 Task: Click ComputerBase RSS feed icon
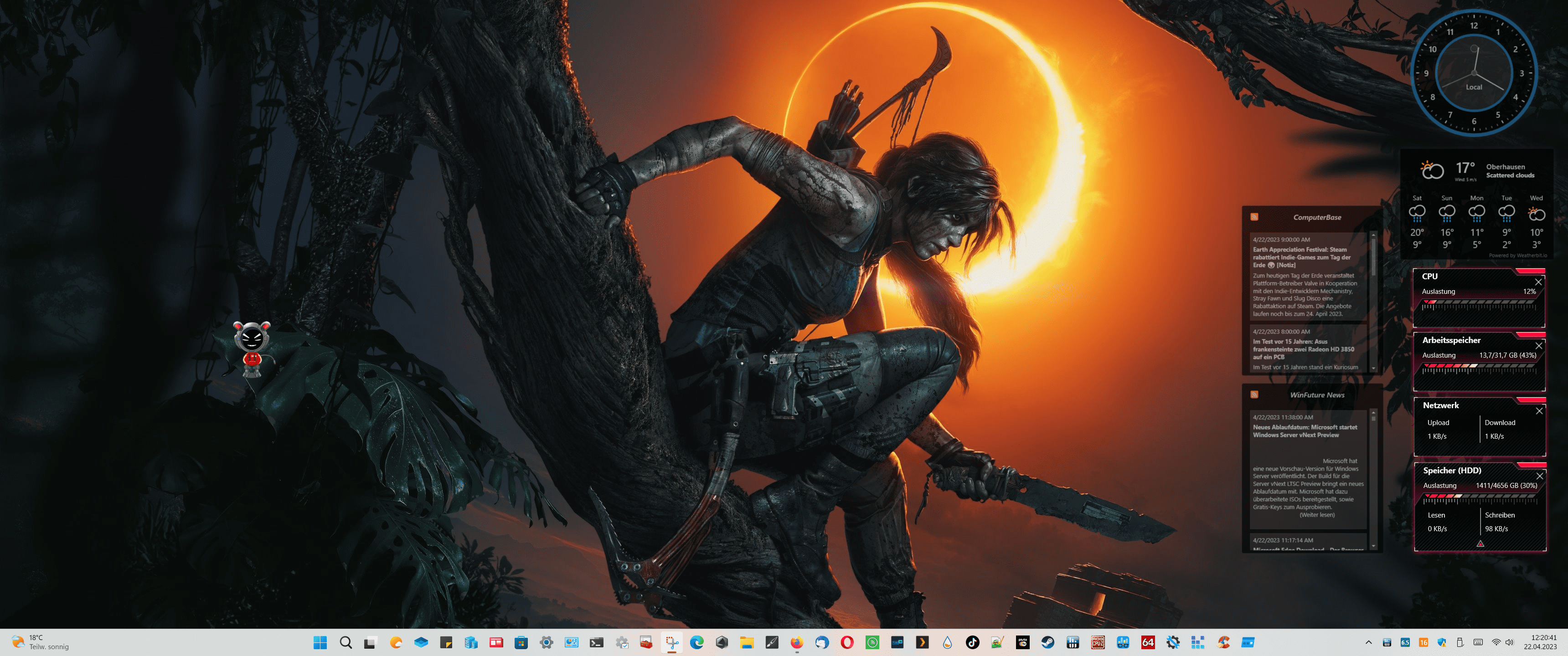point(1254,217)
